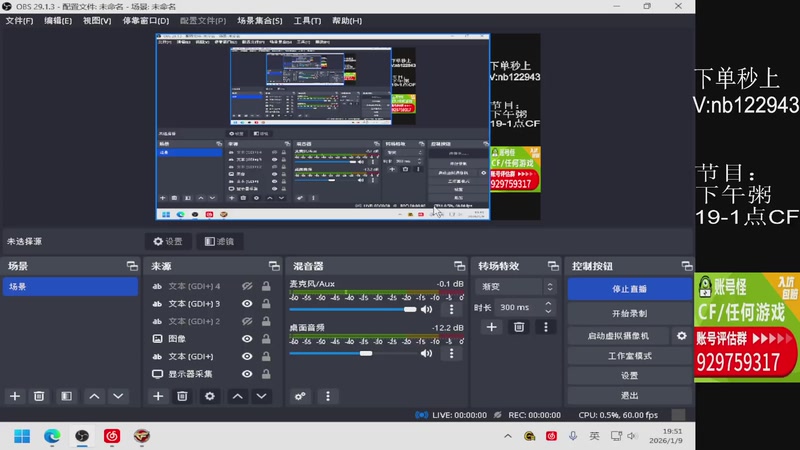The height and width of the screenshot is (450, 800).
Task: Hide 文本 (GDI+) 3 source
Action: coord(247,304)
